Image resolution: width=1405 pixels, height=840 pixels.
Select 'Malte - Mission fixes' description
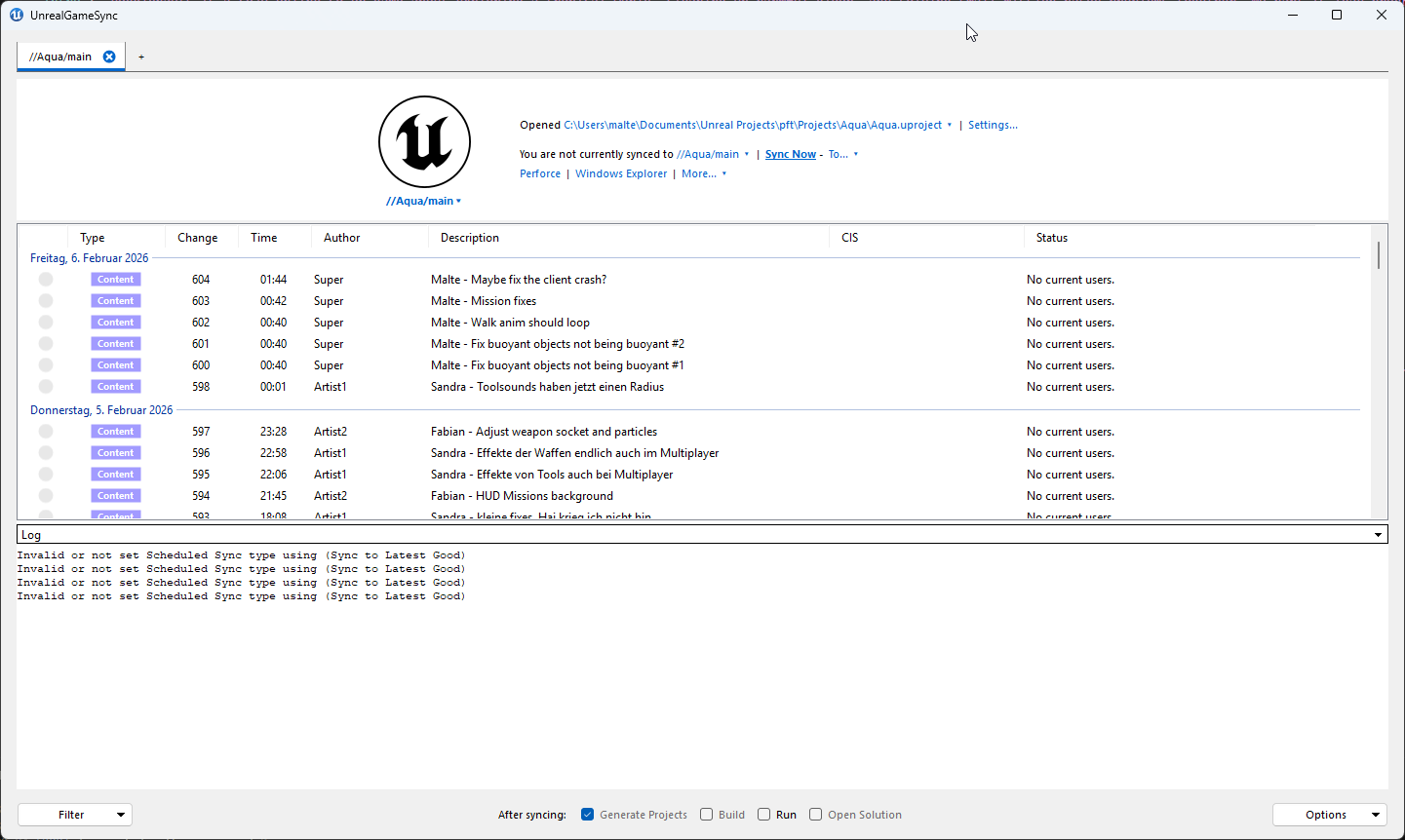pyautogui.click(x=484, y=301)
